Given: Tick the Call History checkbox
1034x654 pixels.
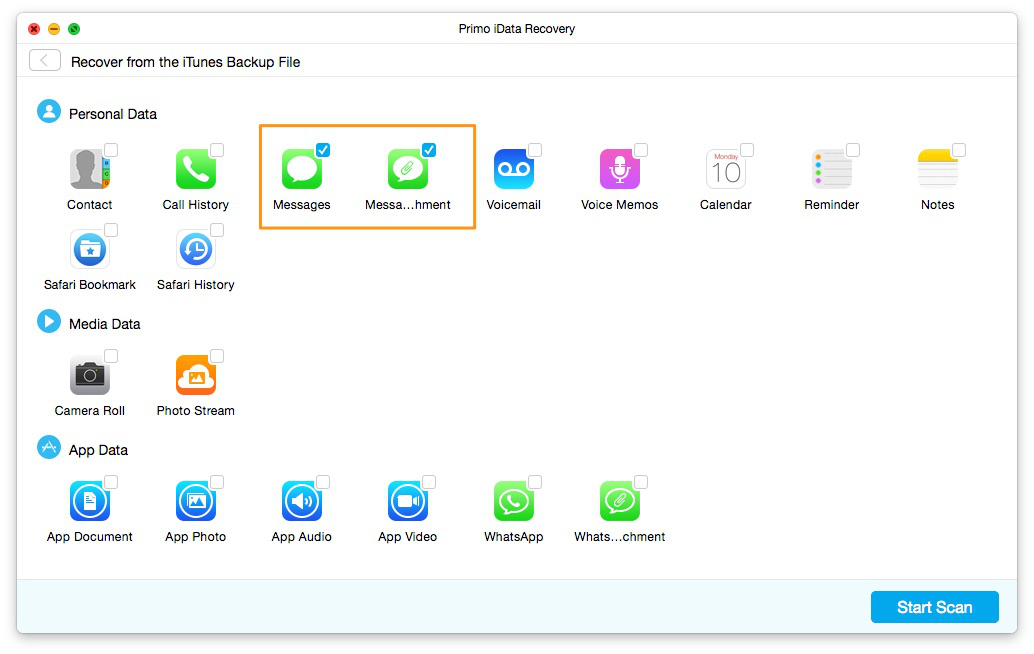Looking at the screenshot, I should 217,150.
